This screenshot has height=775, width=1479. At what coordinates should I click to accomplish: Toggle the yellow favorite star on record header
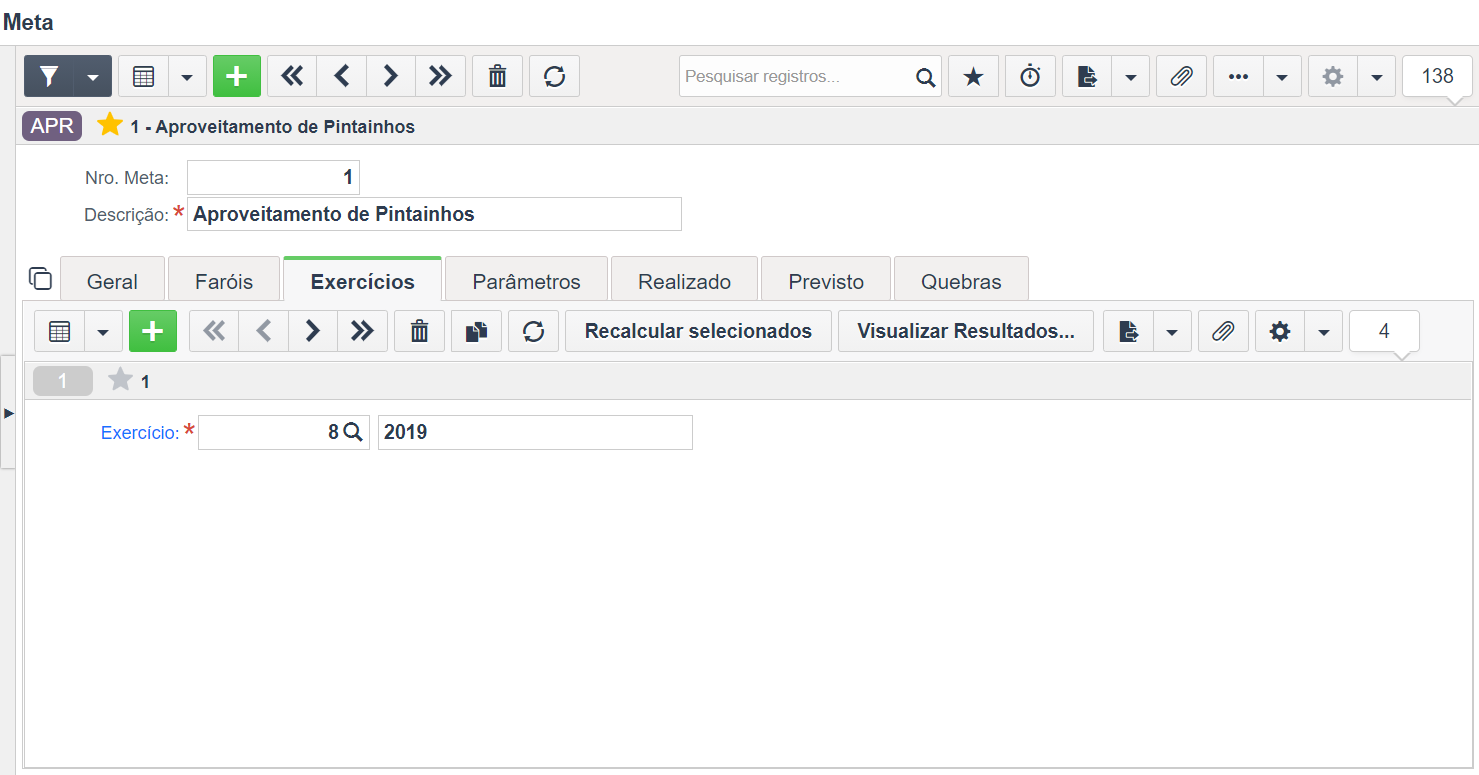coord(110,125)
